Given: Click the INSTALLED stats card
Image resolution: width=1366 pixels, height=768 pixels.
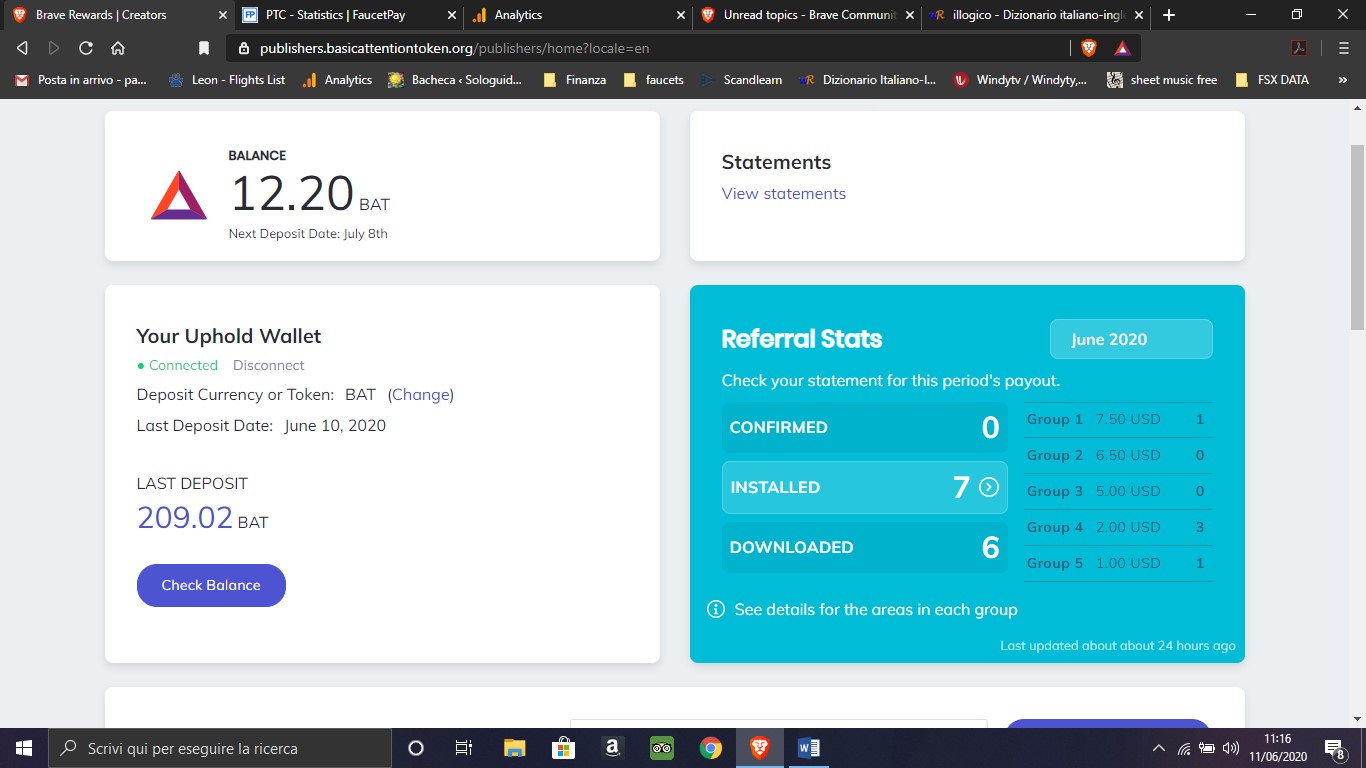Looking at the screenshot, I should [865, 487].
